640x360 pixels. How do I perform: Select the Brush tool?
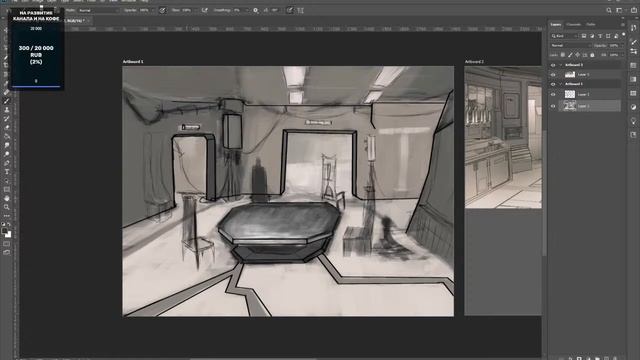(x=7, y=101)
